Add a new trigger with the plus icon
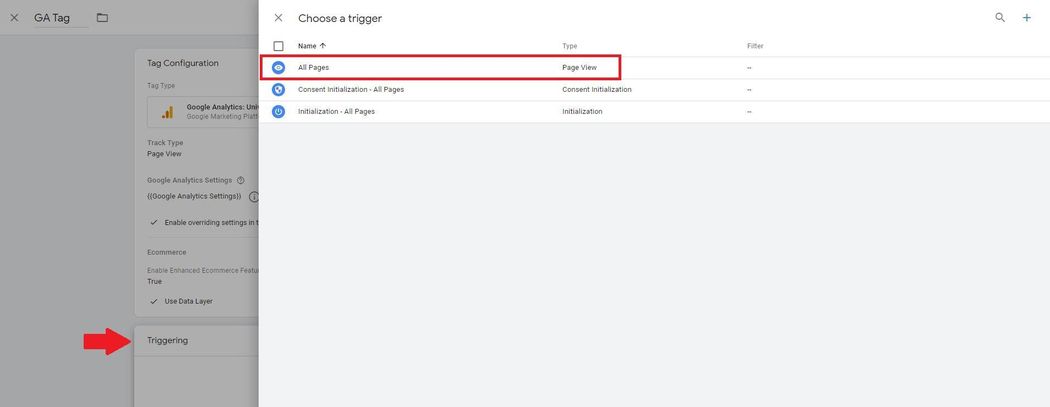 [1027, 18]
